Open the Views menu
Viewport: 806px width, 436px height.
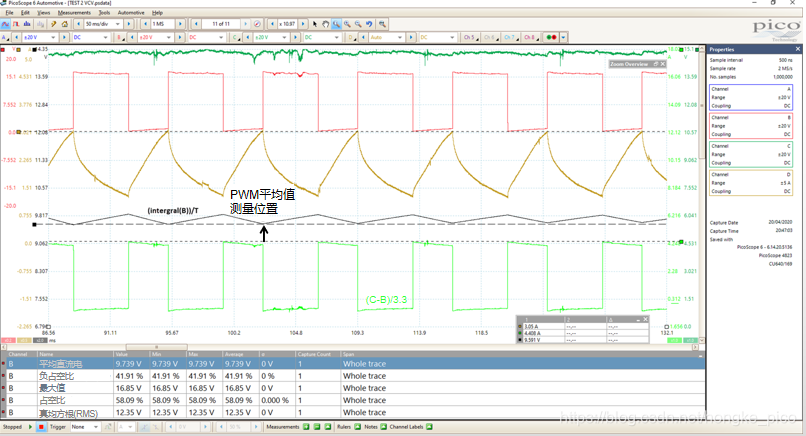[x=44, y=12]
